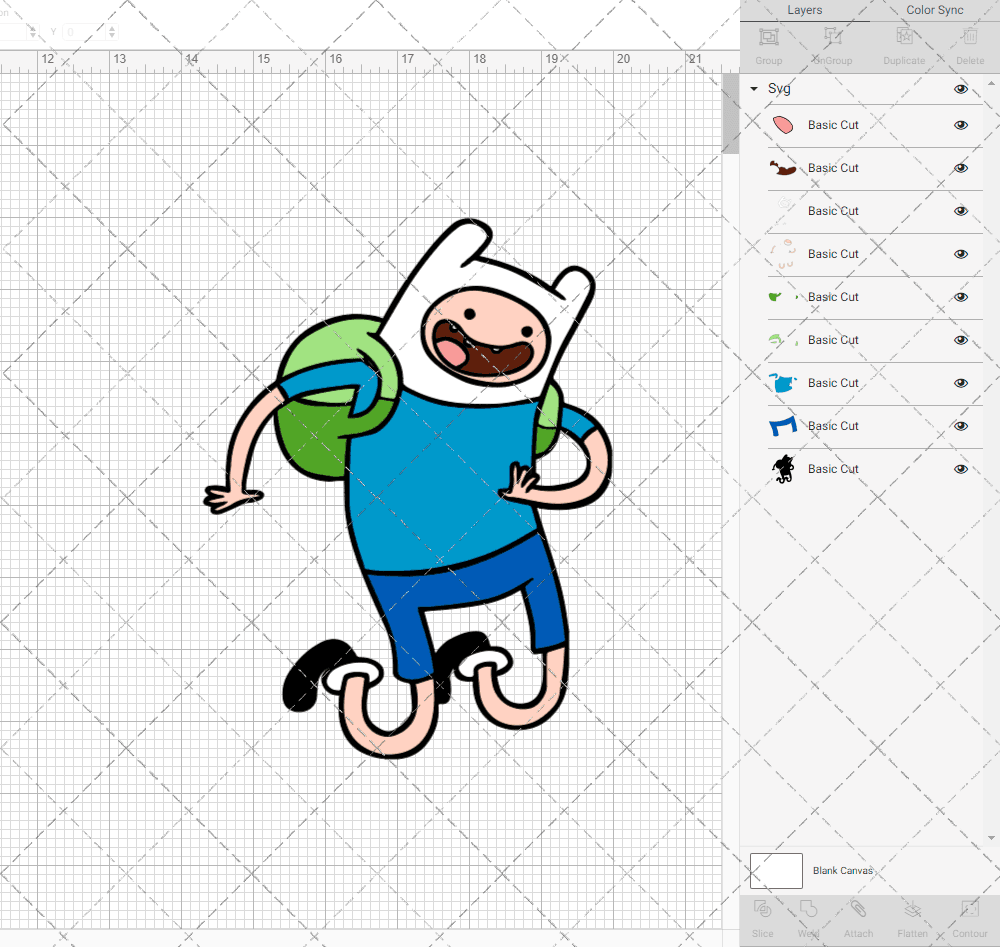The width and height of the screenshot is (1000, 947).
Task: Hide the black outline Basic Cut layer
Action: pyautogui.click(x=960, y=469)
